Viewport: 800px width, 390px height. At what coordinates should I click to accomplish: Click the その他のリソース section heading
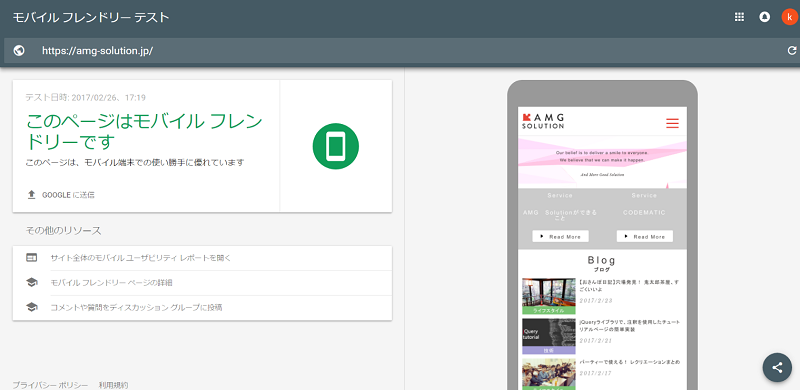click(63, 230)
